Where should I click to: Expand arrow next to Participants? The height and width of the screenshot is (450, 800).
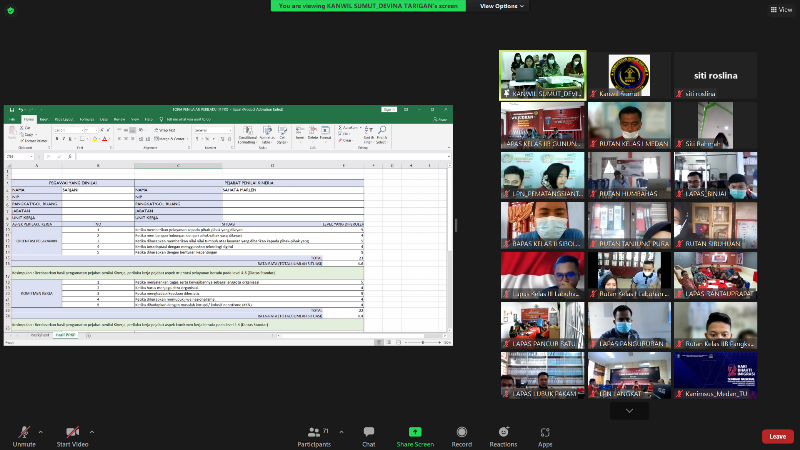point(340,431)
